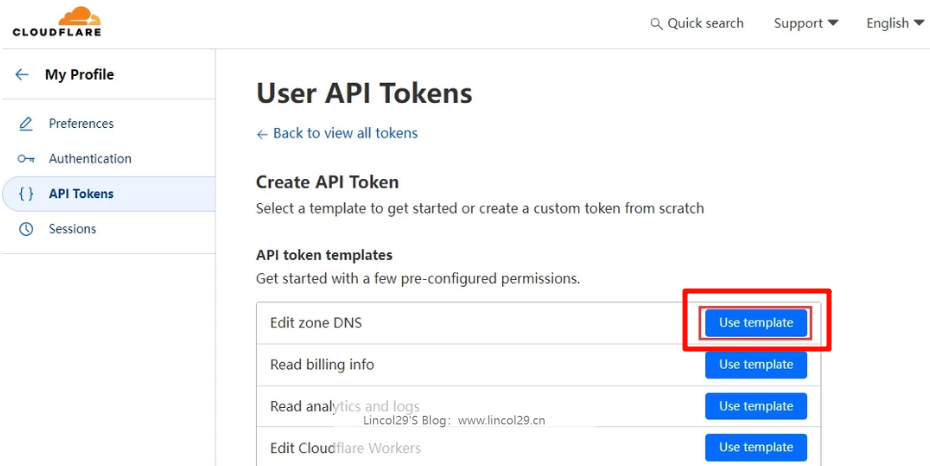The image size is (930, 466).
Task: Click the Cloudflare logo
Action: tap(57, 21)
